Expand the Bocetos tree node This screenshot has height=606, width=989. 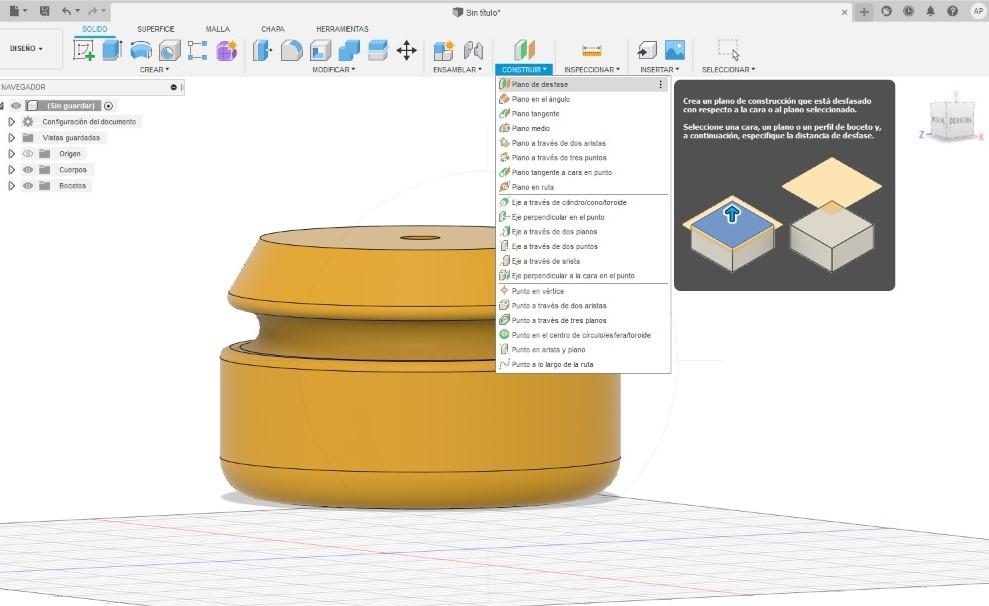(x=11, y=186)
